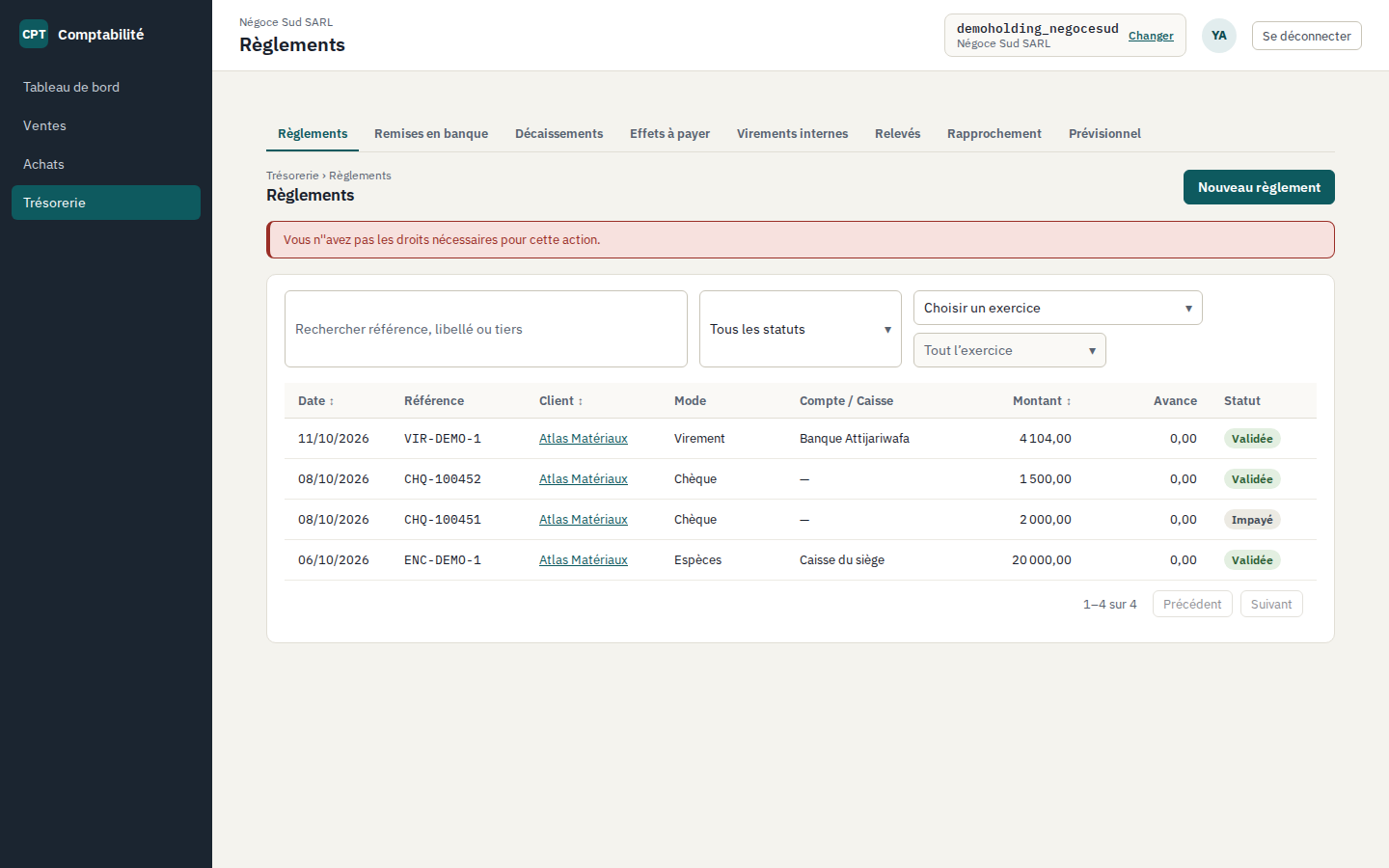Screen dimensions: 1389x868
Task: Open the Tous les statuts dropdown
Action: [x=801, y=329]
